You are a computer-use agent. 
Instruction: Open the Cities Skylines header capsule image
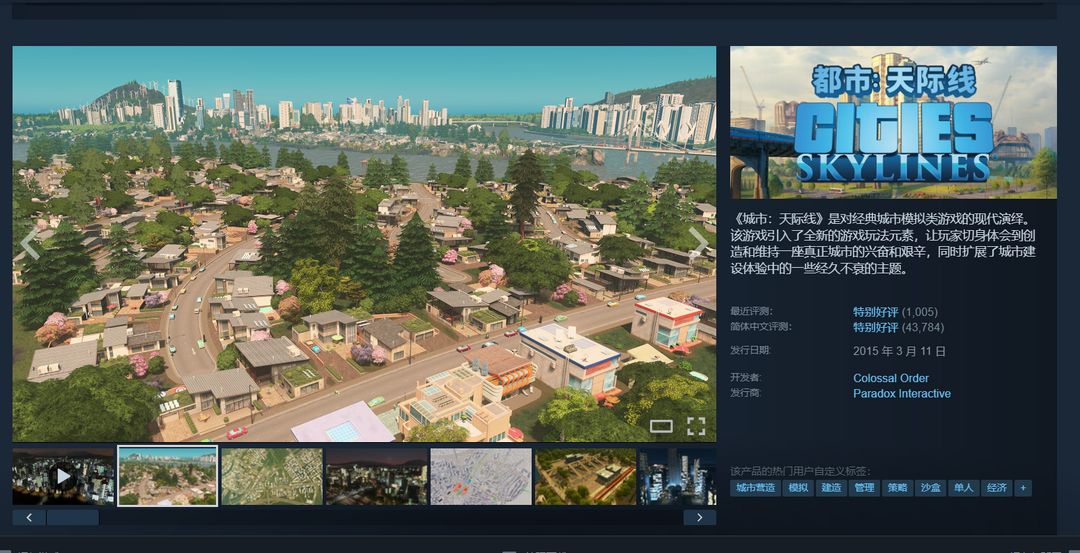(x=893, y=123)
